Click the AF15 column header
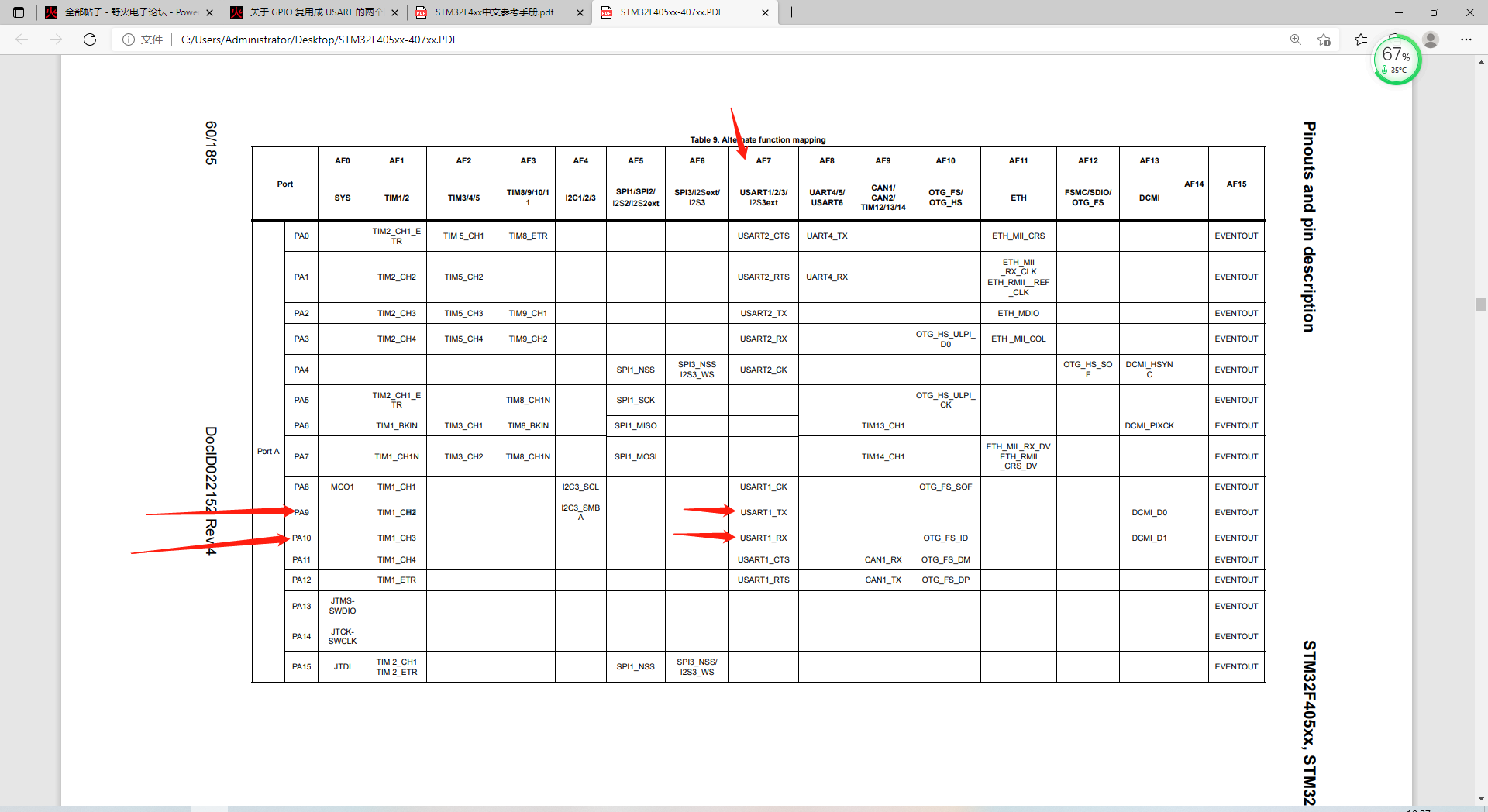 [x=1236, y=184]
